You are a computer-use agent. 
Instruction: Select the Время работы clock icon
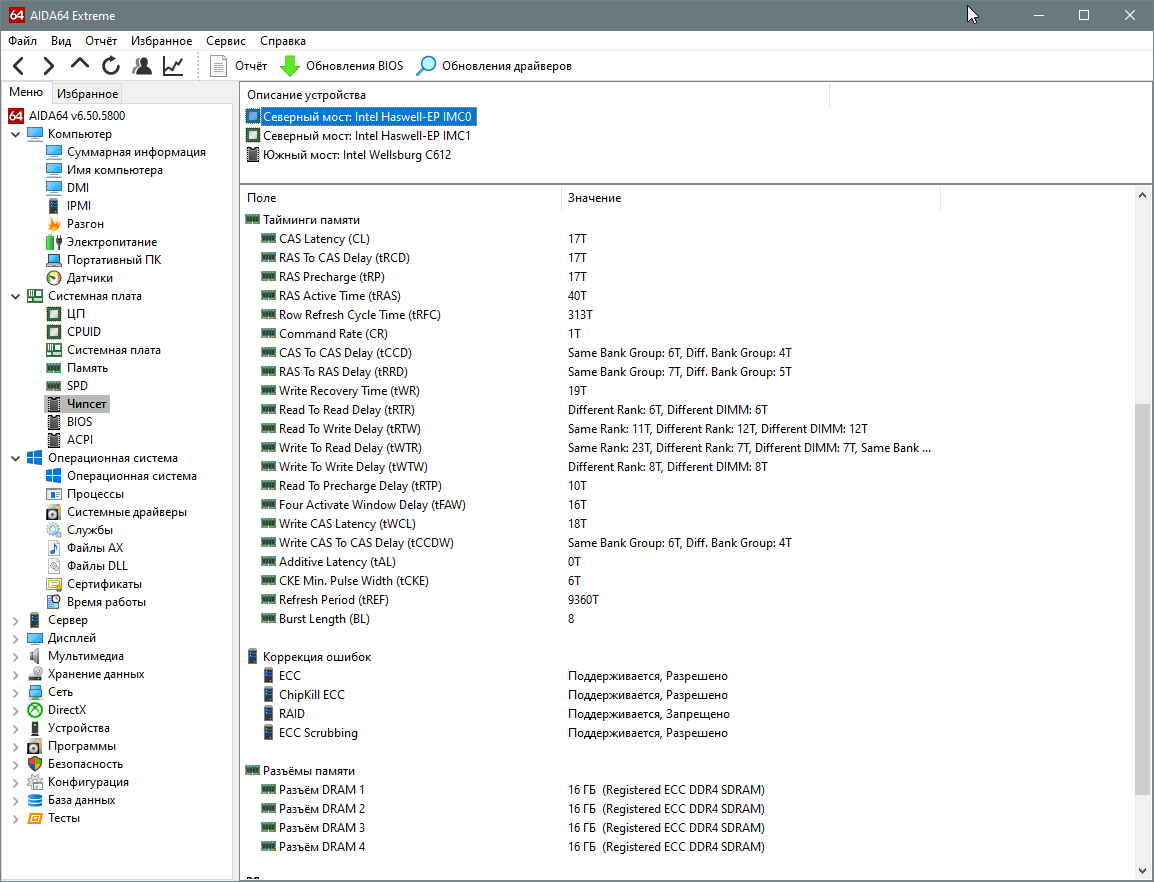click(54, 601)
